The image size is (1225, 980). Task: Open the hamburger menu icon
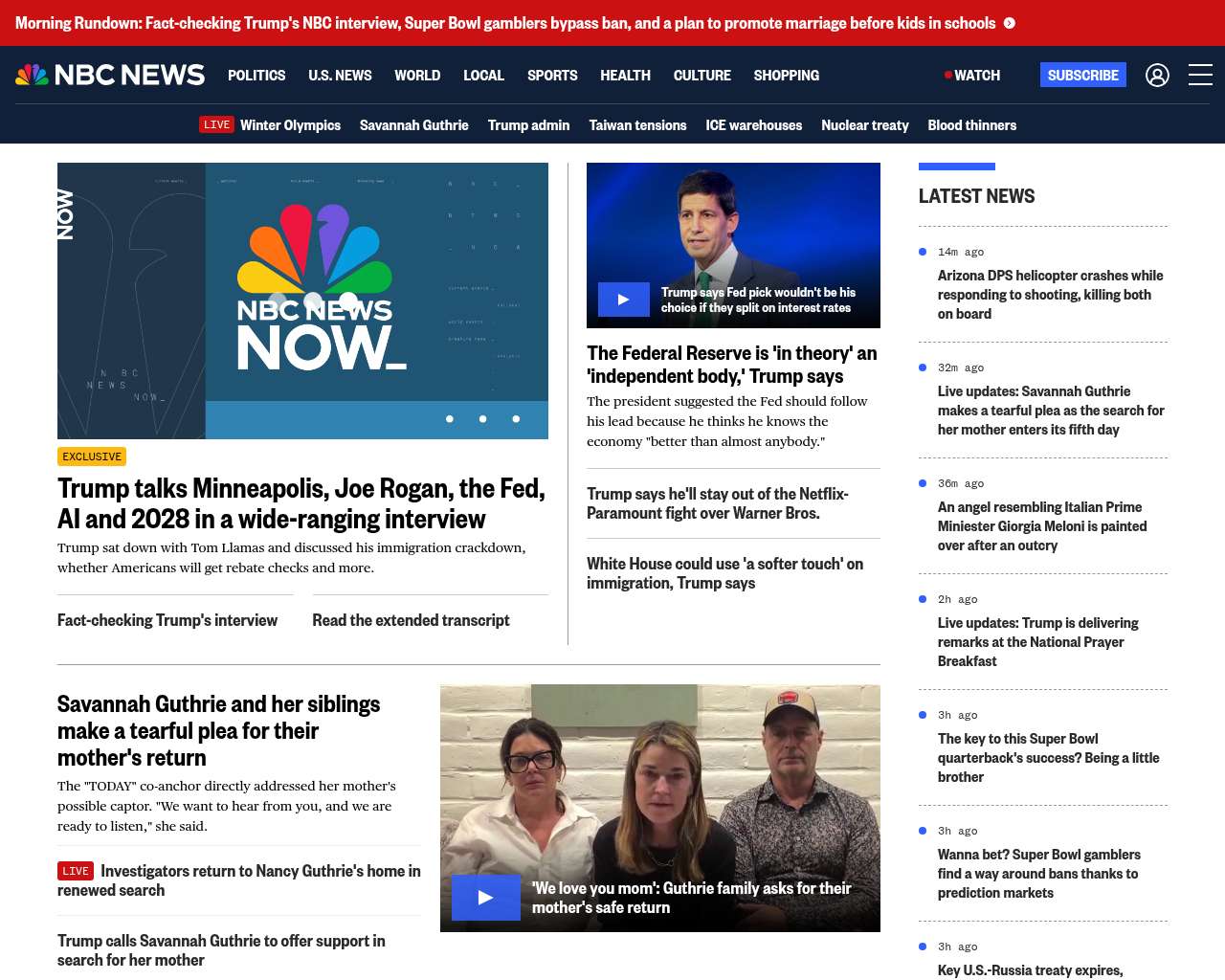pos(1200,75)
